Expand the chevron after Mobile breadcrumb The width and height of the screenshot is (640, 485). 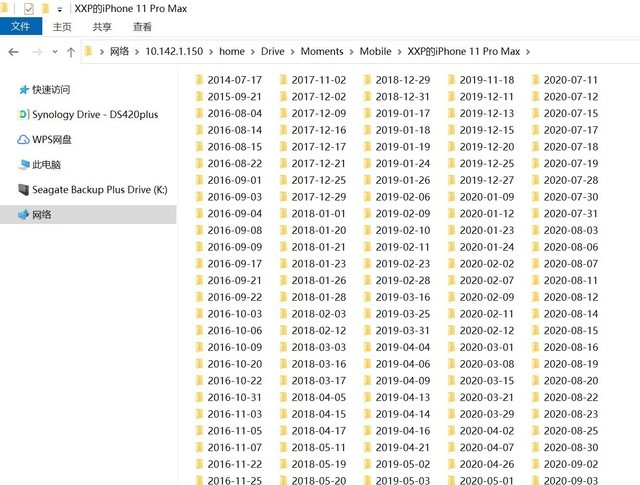click(400, 52)
